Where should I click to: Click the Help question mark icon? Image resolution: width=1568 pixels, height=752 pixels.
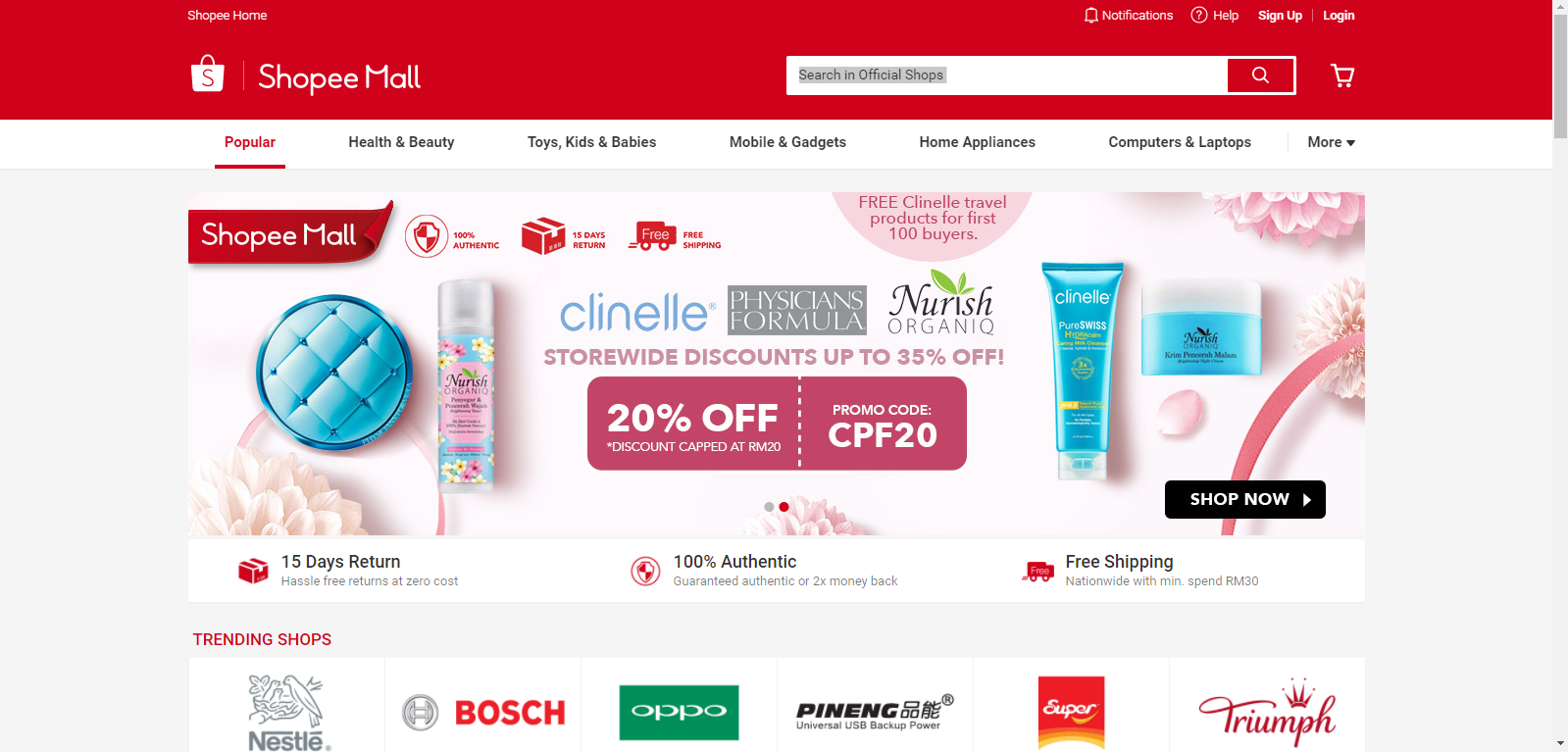point(1198,15)
